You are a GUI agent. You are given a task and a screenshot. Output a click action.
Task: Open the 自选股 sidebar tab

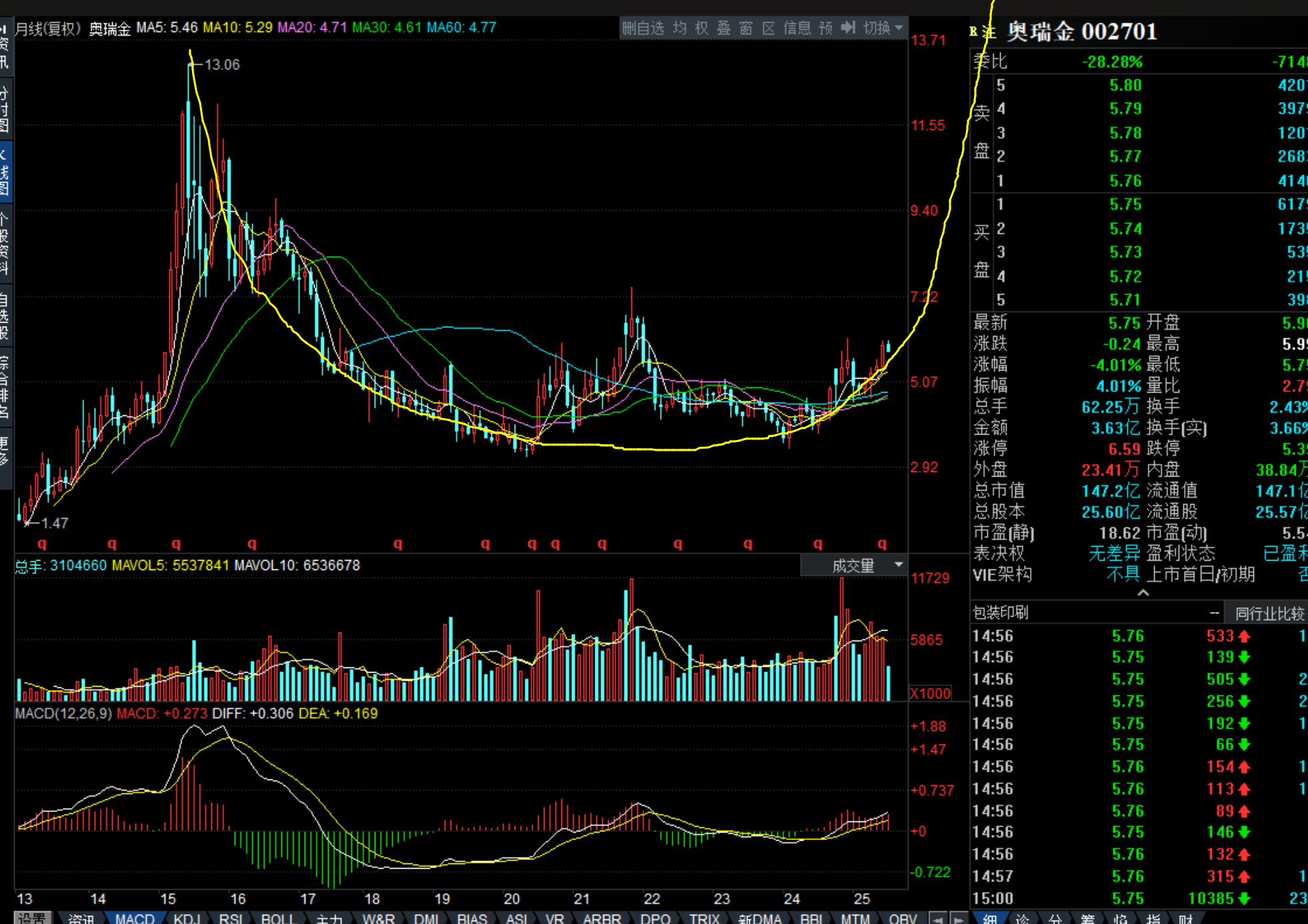coord(5,316)
